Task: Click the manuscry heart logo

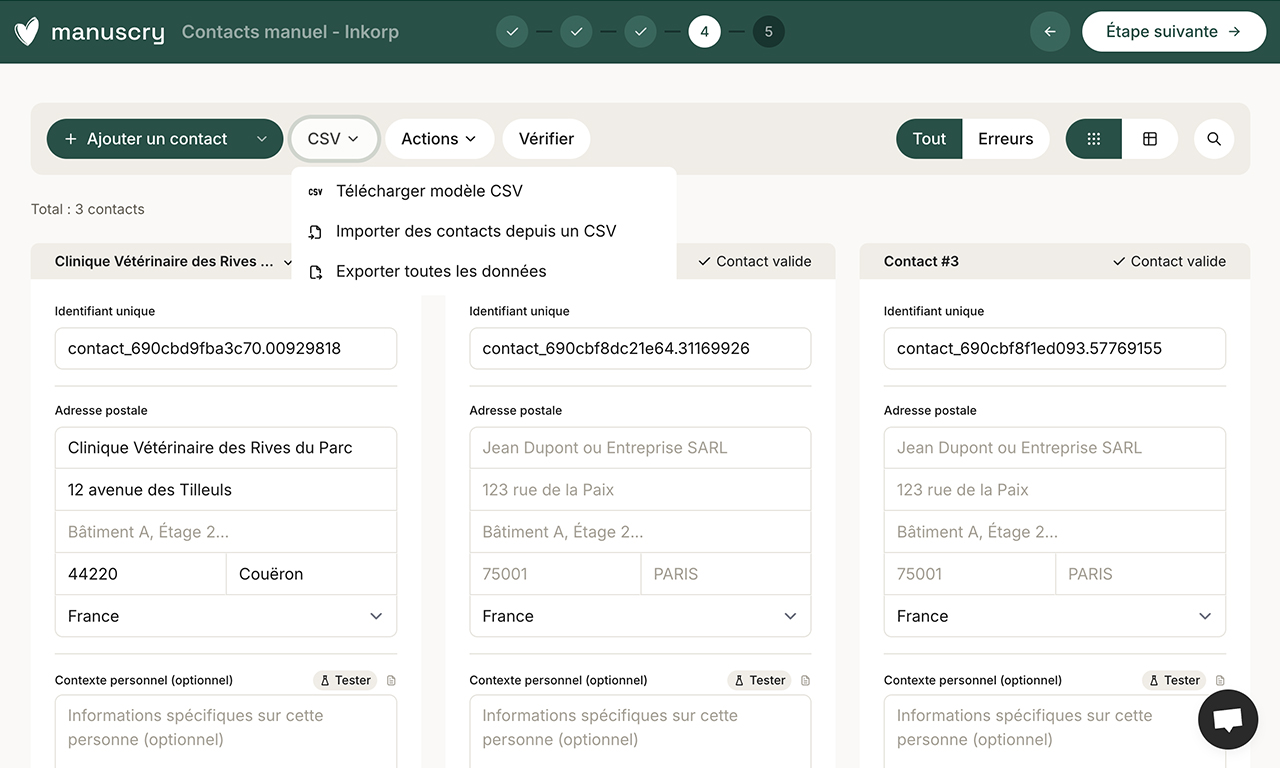Action: [27, 32]
